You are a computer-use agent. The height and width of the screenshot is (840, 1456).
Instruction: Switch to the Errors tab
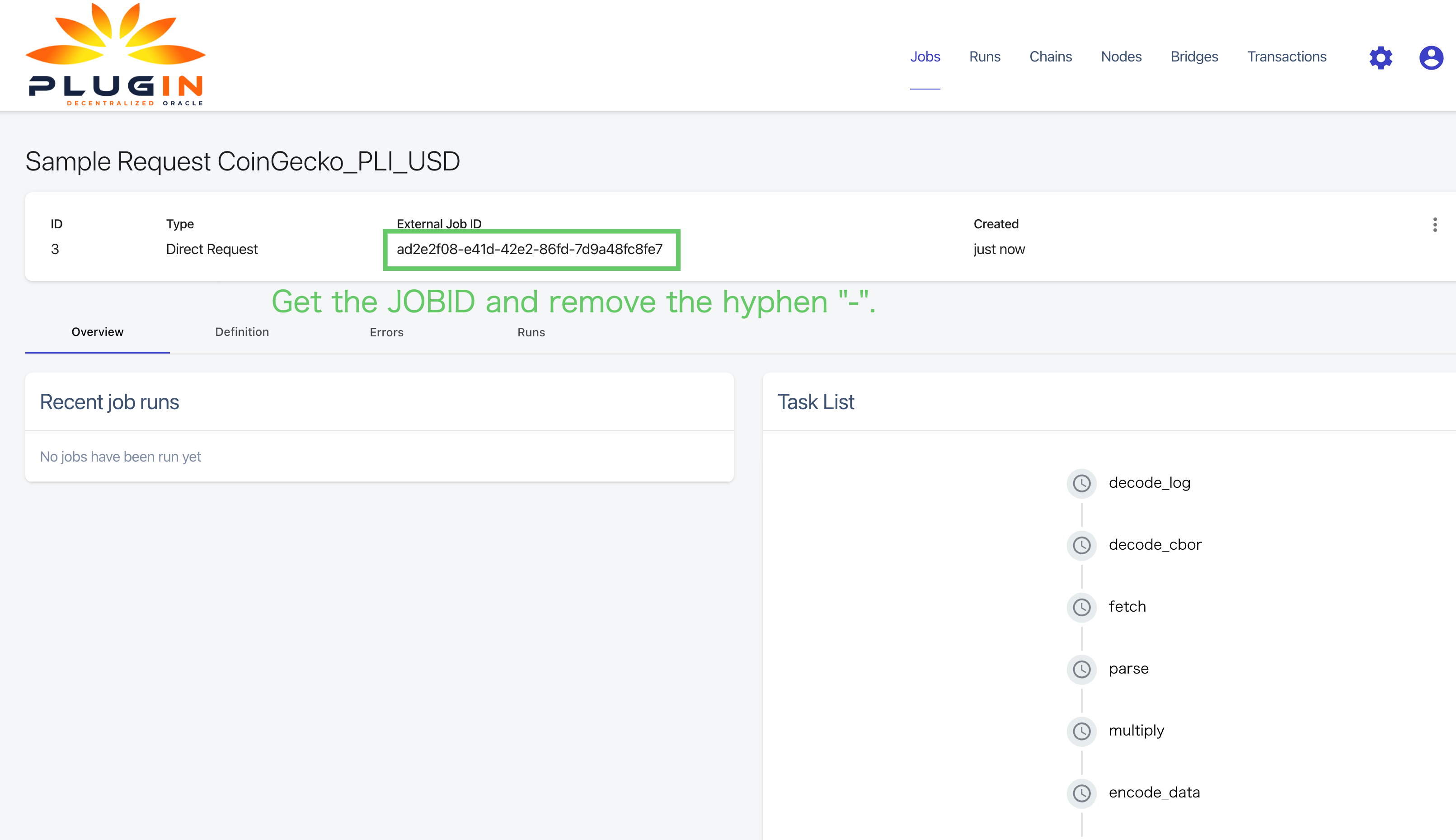click(x=386, y=332)
